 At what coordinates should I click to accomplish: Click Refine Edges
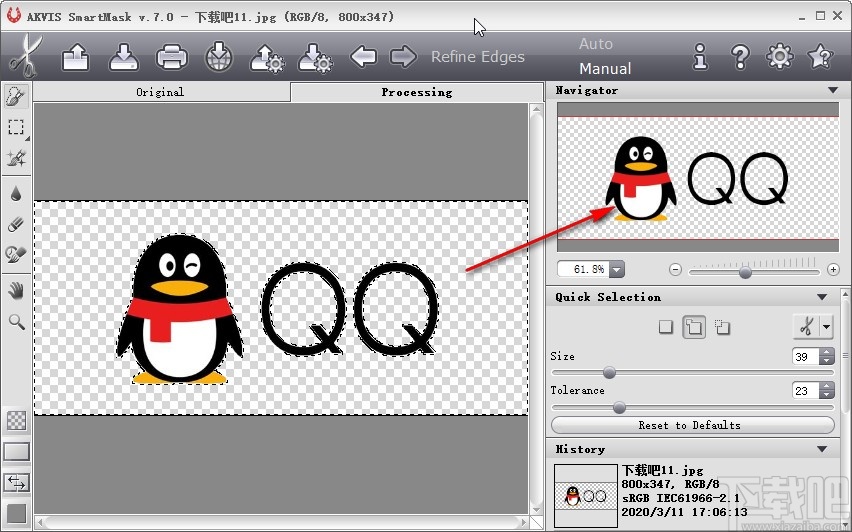478,57
